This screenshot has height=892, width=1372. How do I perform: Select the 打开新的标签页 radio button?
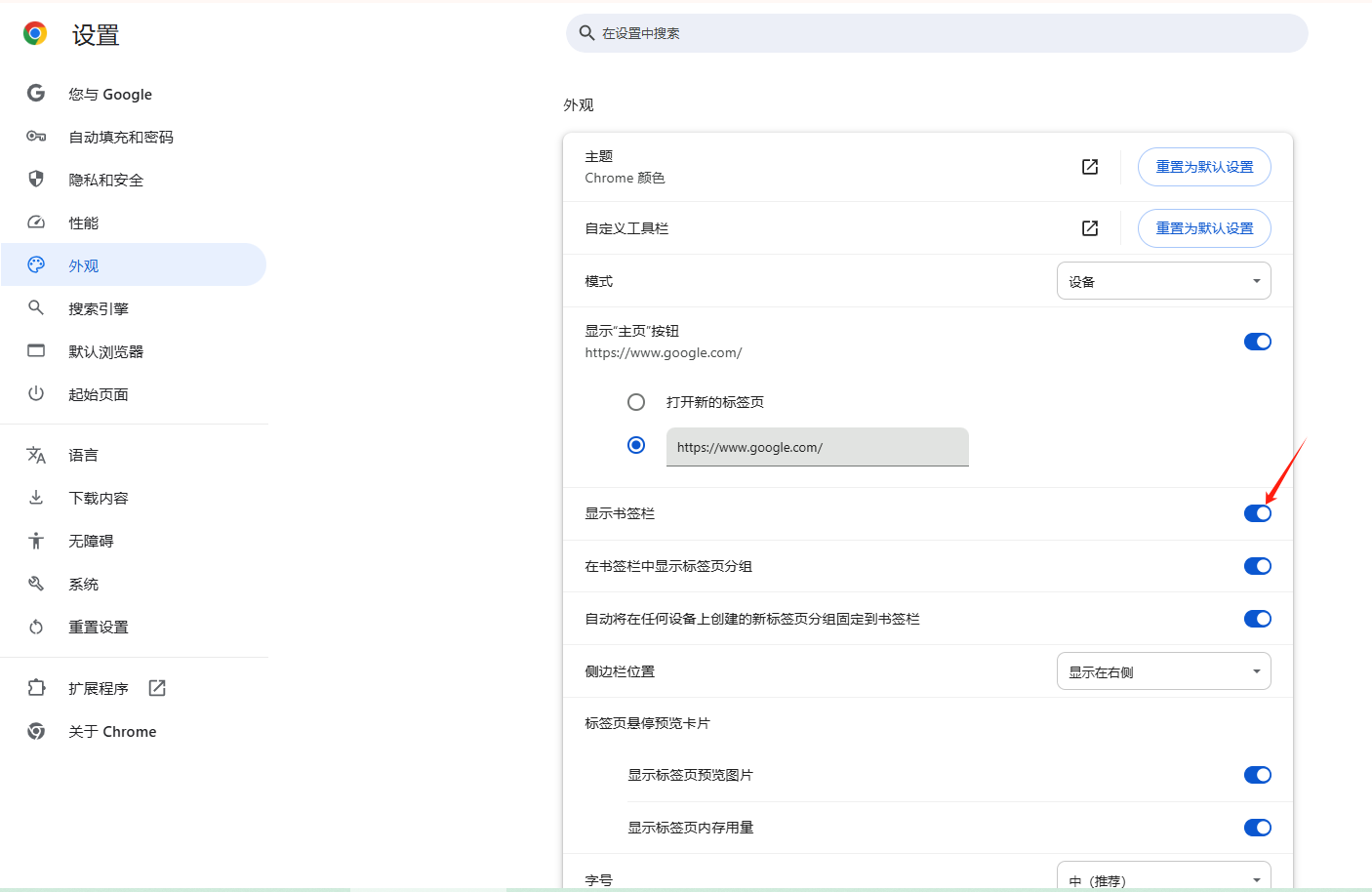pos(636,402)
